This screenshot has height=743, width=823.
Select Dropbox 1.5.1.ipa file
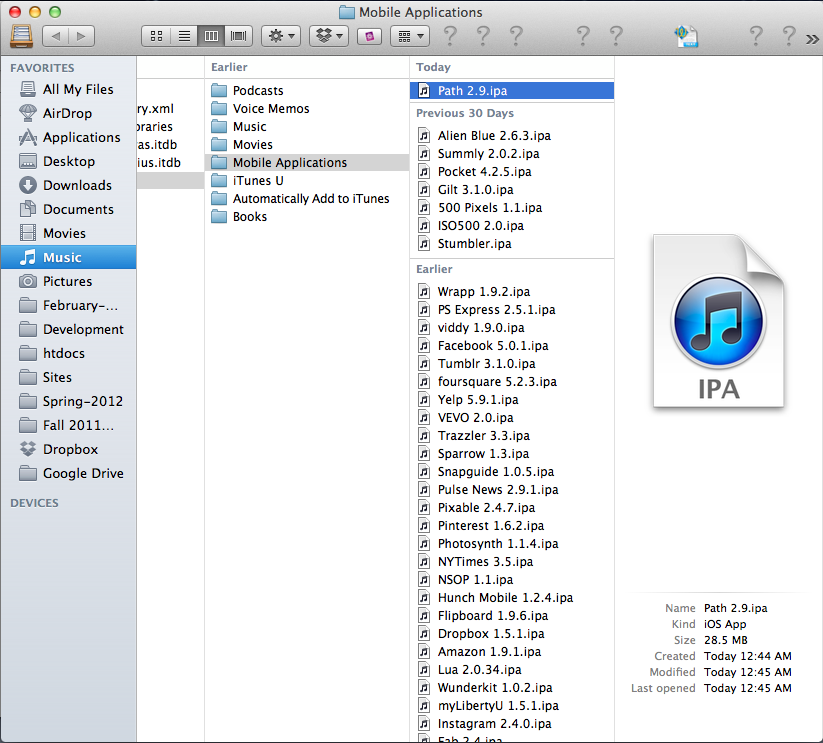click(x=512, y=634)
